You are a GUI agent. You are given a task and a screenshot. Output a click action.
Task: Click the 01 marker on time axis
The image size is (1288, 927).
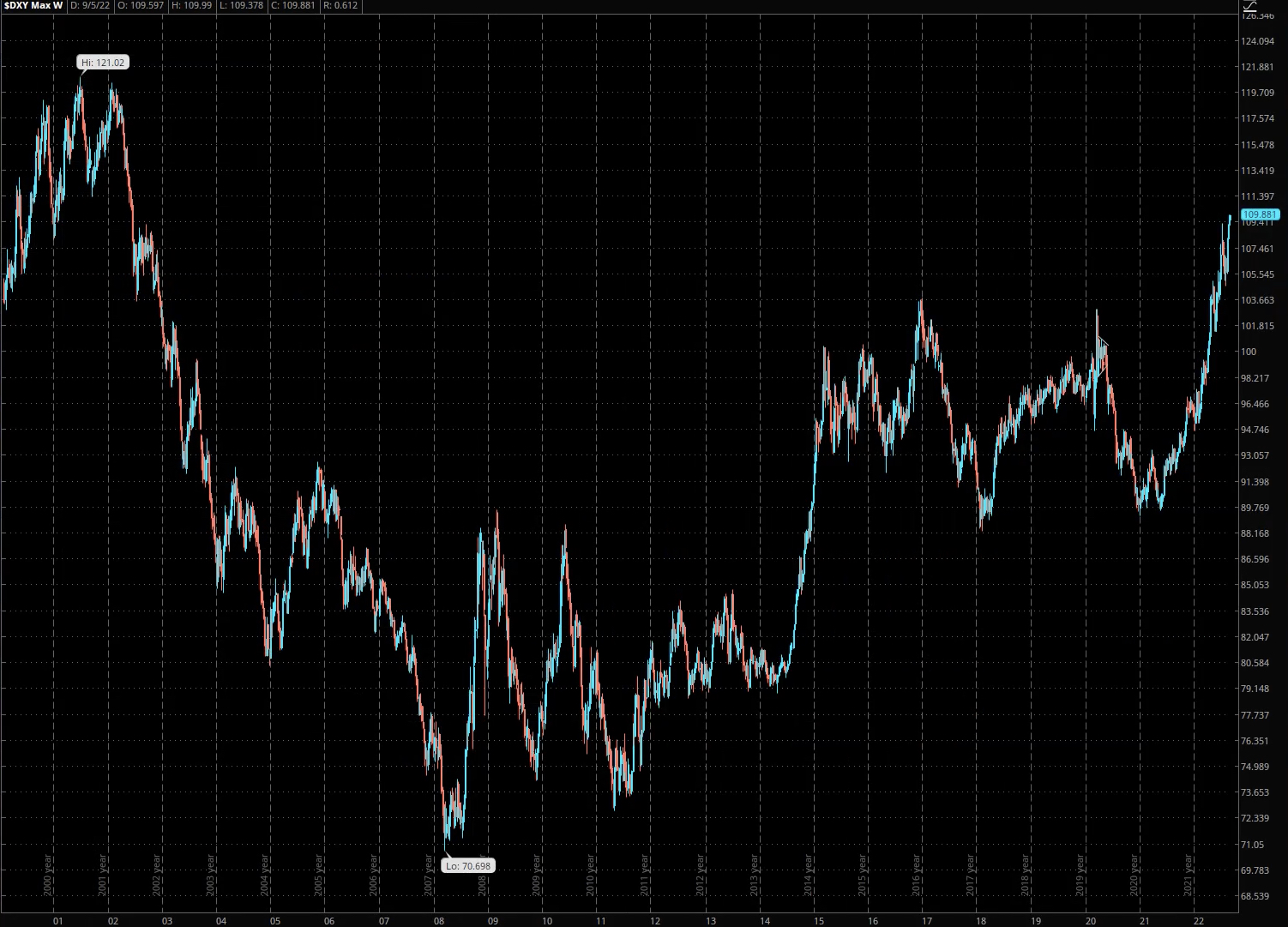point(57,921)
